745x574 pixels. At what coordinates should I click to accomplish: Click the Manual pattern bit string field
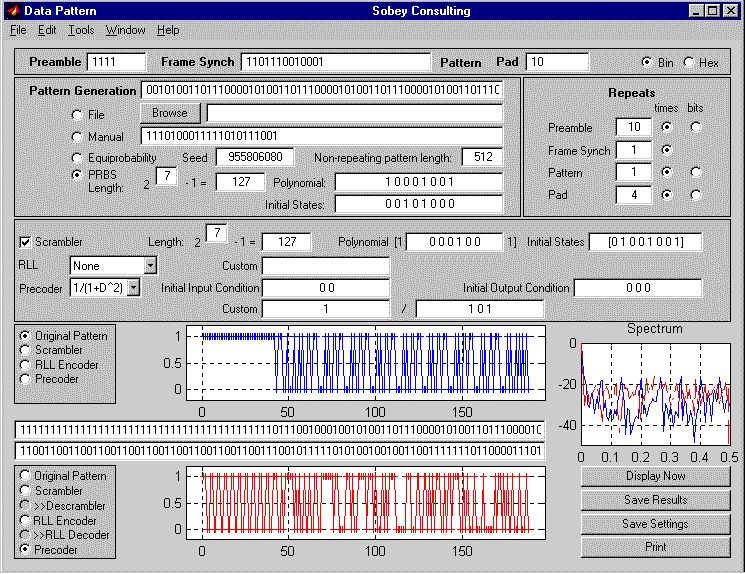click(322, 136)
